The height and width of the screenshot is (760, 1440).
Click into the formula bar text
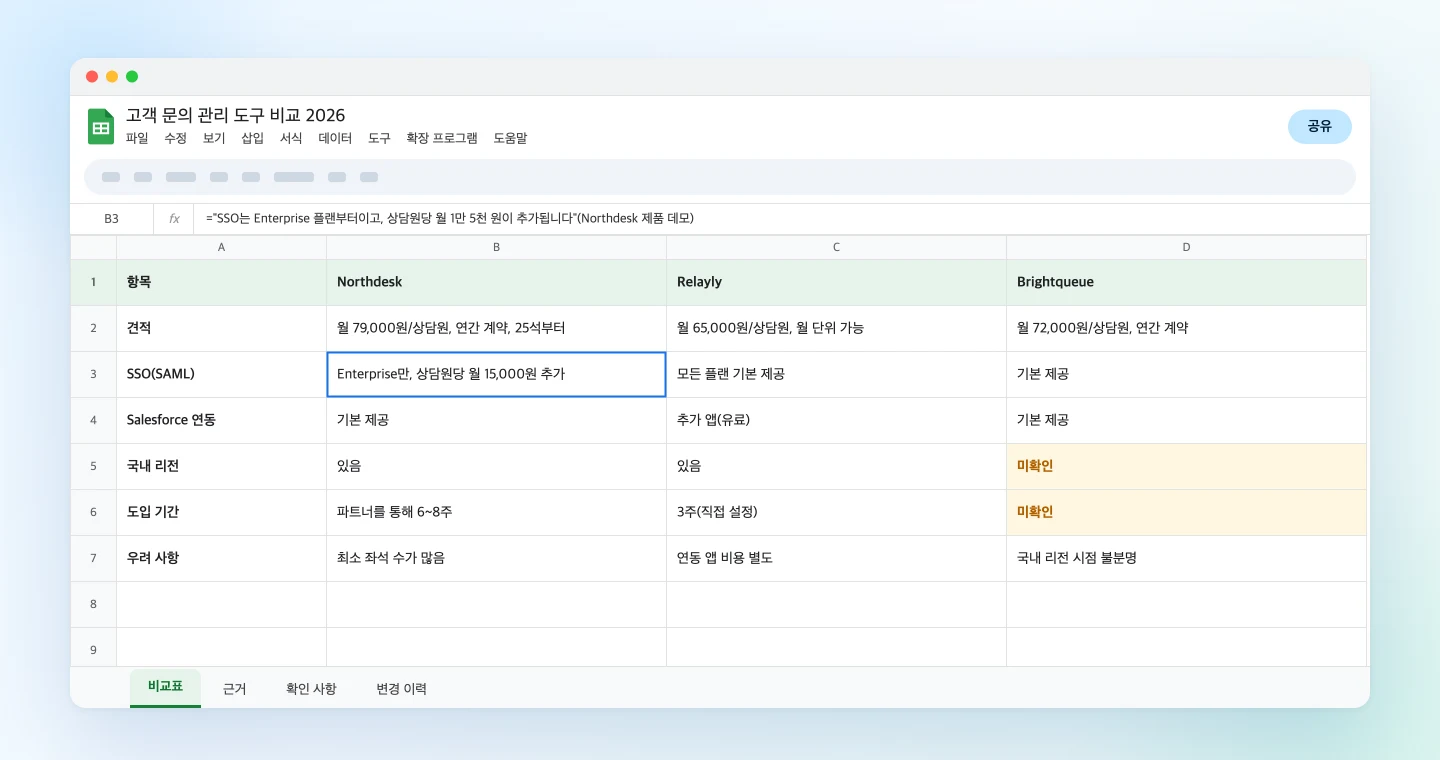pyautogui.click(x=450, y=218)
